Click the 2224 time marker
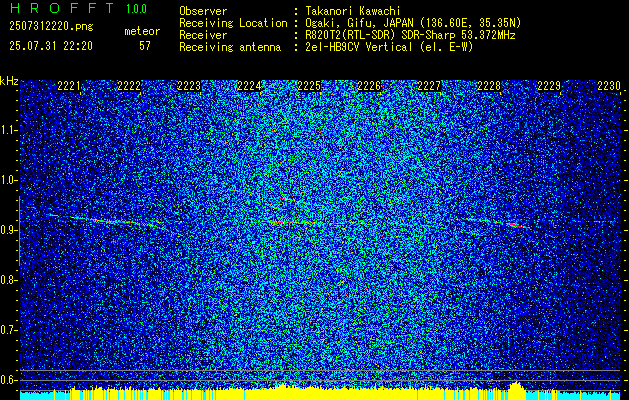Screen dimensions: 629x400 [x=249, y=86]
